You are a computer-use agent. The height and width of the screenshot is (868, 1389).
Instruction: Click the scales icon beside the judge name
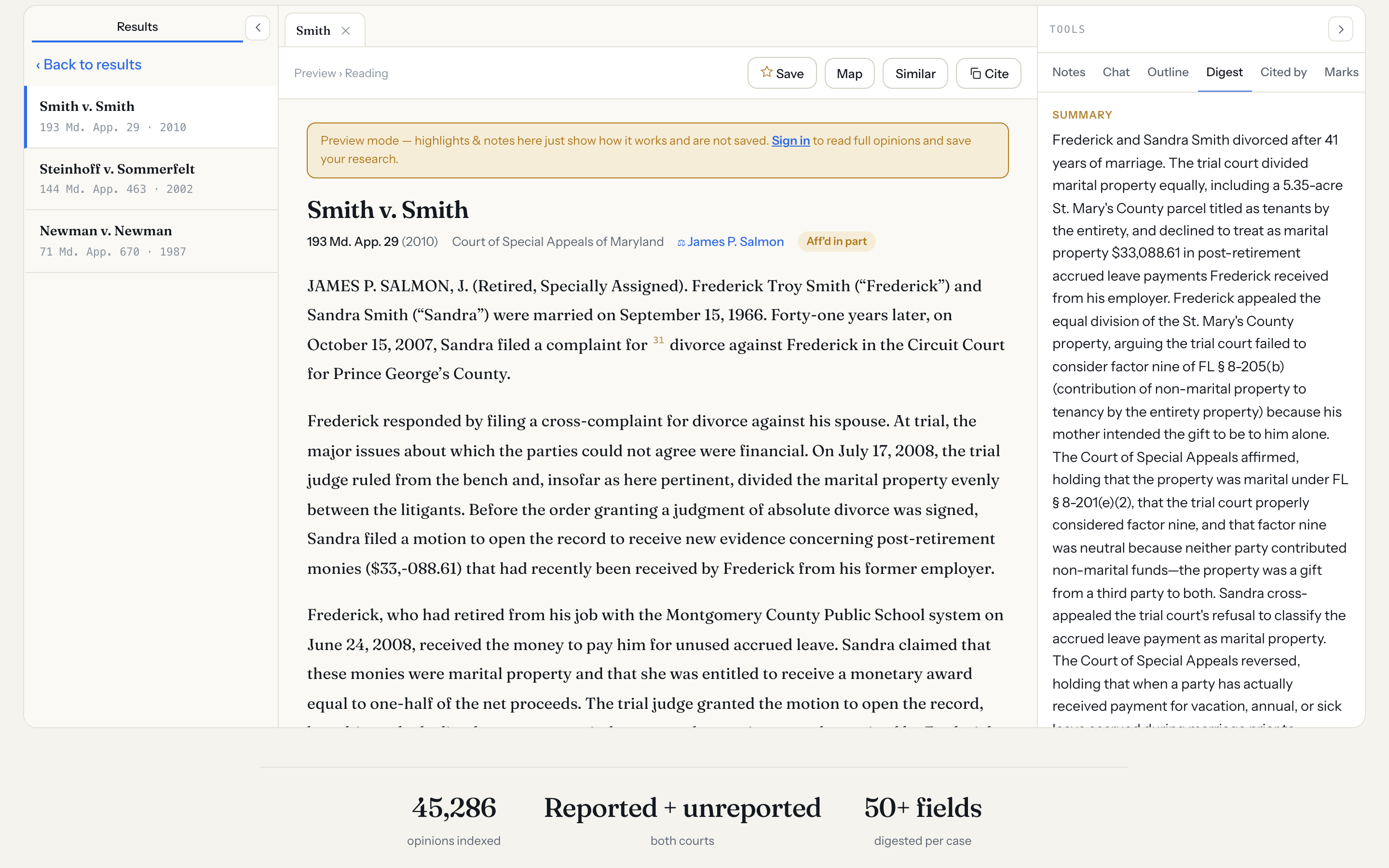coord(681,243)
